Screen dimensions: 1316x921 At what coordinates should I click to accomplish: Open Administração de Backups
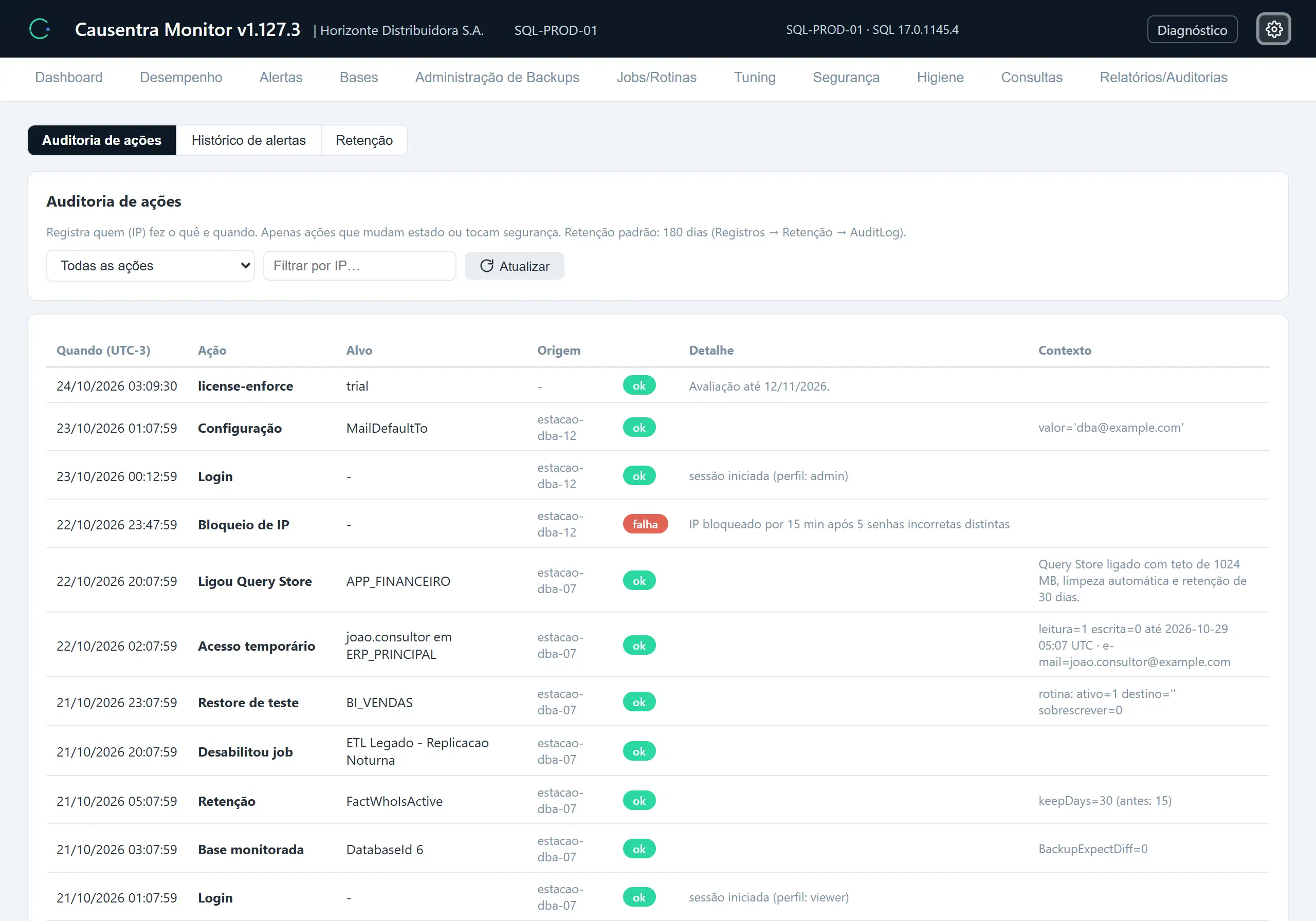coord(497,78)
